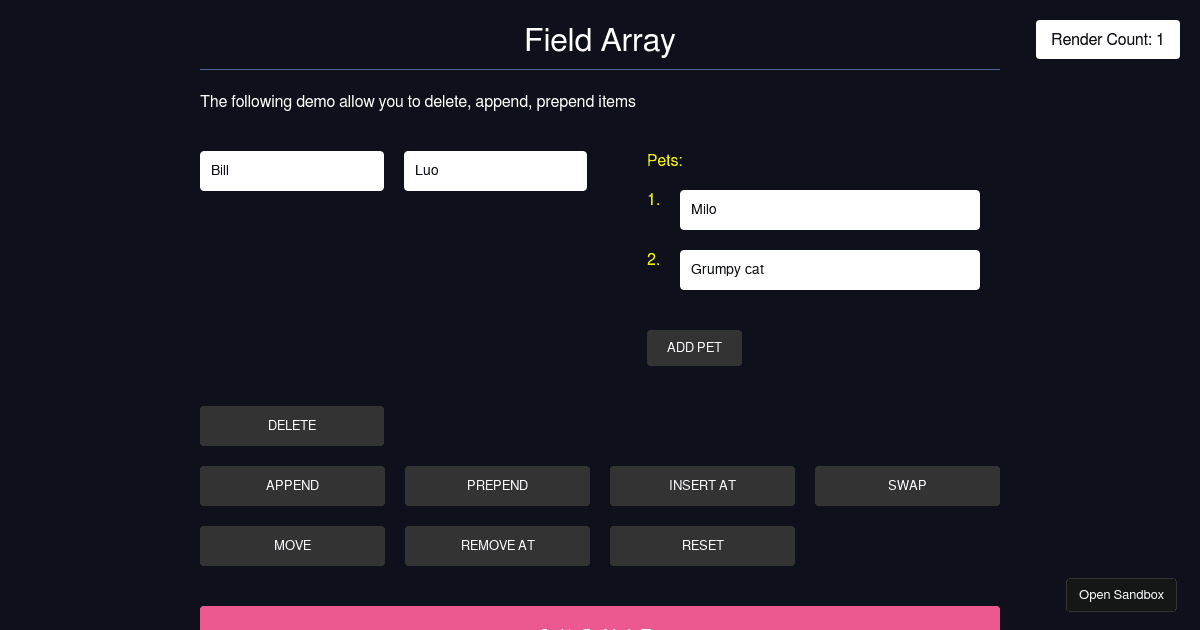Screen dimensions: 1200x630
Task: Click the APPEND button
Action: [x=292, y=485]
